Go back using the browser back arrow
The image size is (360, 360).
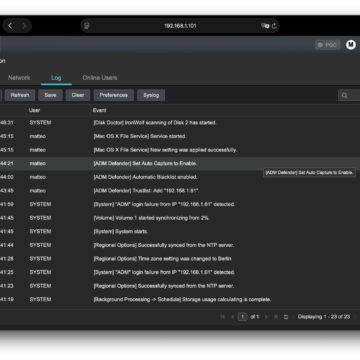10,26
